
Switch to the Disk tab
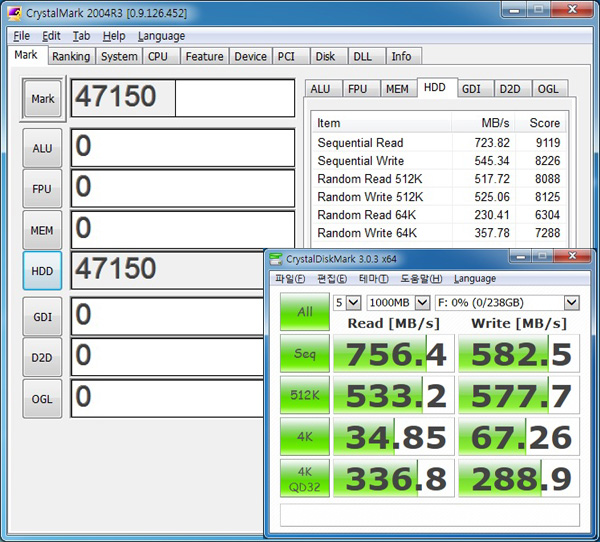[x=328, y=56]
